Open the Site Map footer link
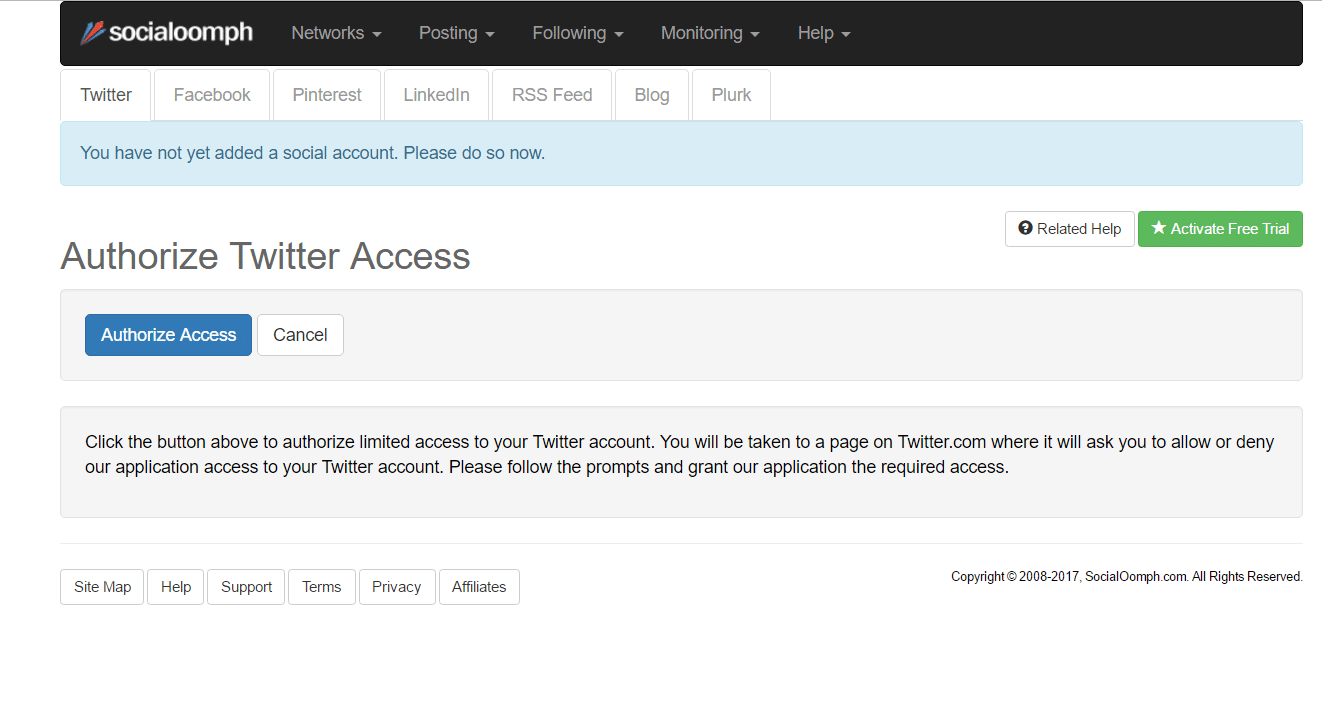The height and width of the screenshot is (715, 1342). 102,587
